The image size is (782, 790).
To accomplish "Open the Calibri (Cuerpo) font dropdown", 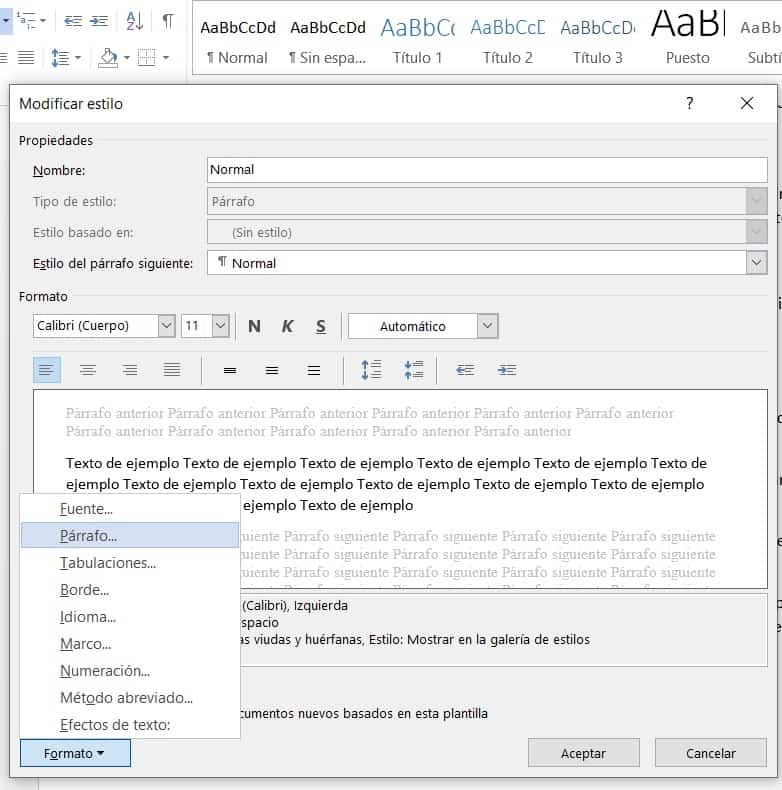I will (166, 326).
